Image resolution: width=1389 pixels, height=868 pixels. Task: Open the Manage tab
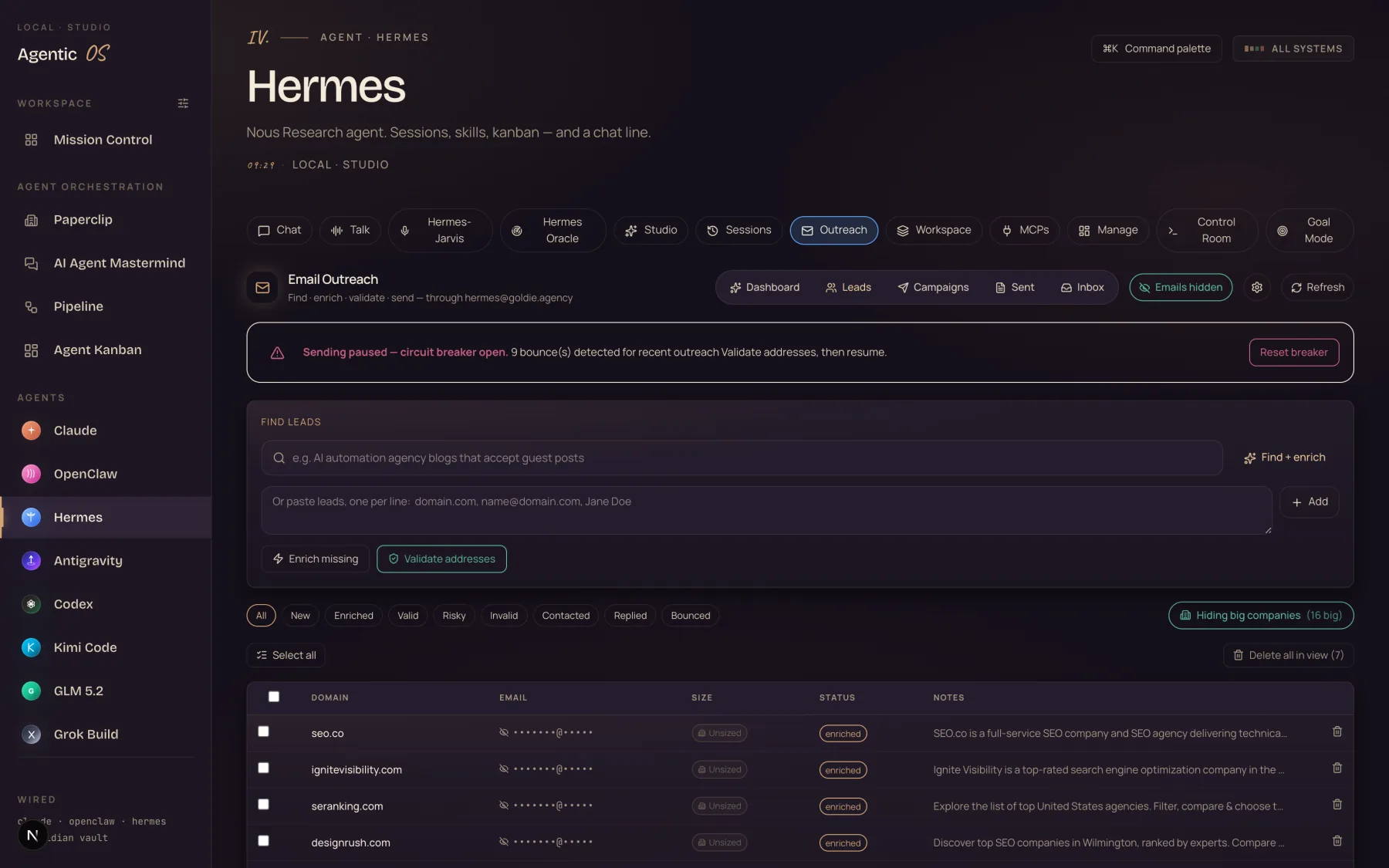tap(1108, 230)
